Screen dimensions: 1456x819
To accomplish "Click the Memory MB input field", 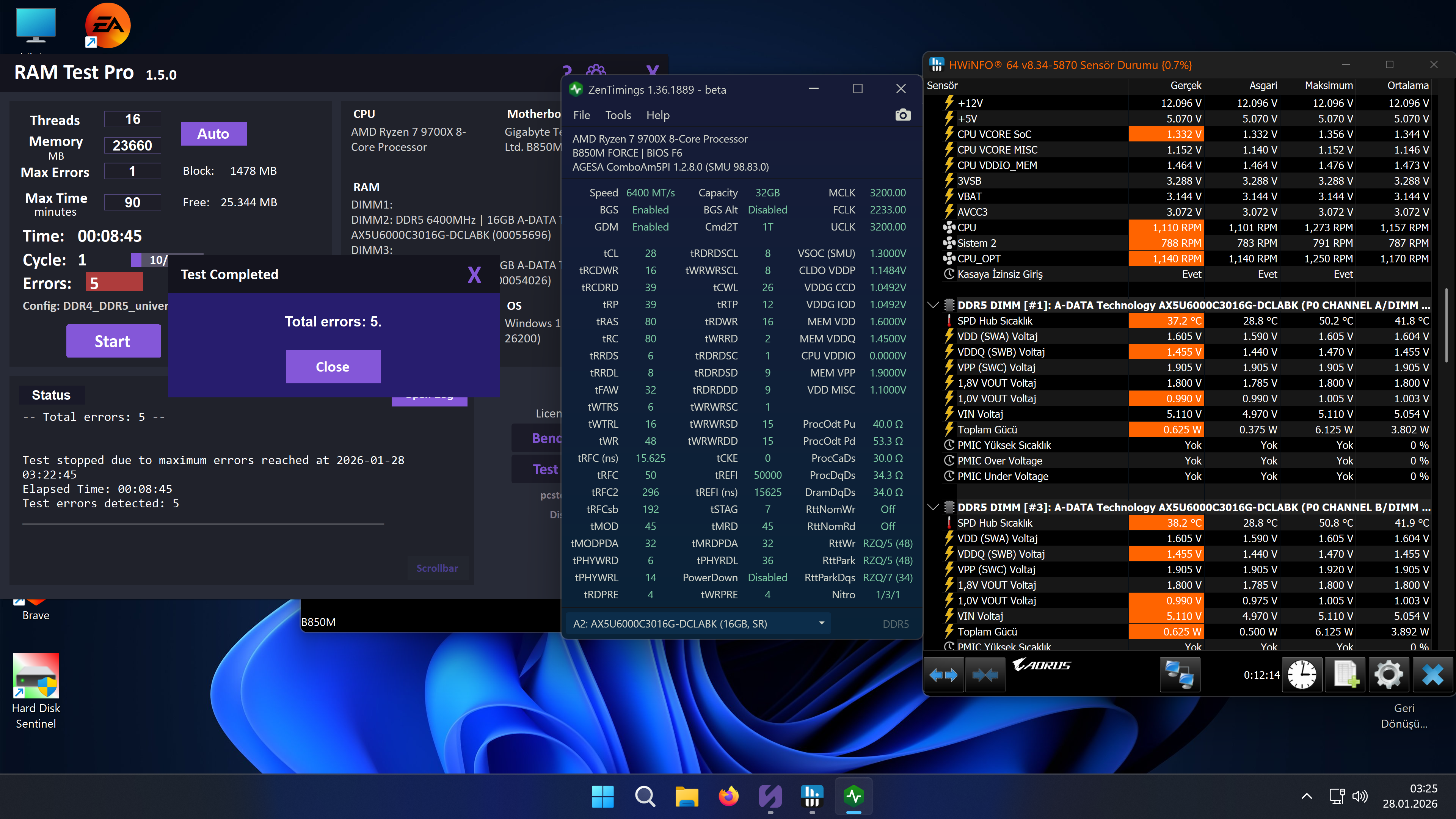I will click(132, 145).
